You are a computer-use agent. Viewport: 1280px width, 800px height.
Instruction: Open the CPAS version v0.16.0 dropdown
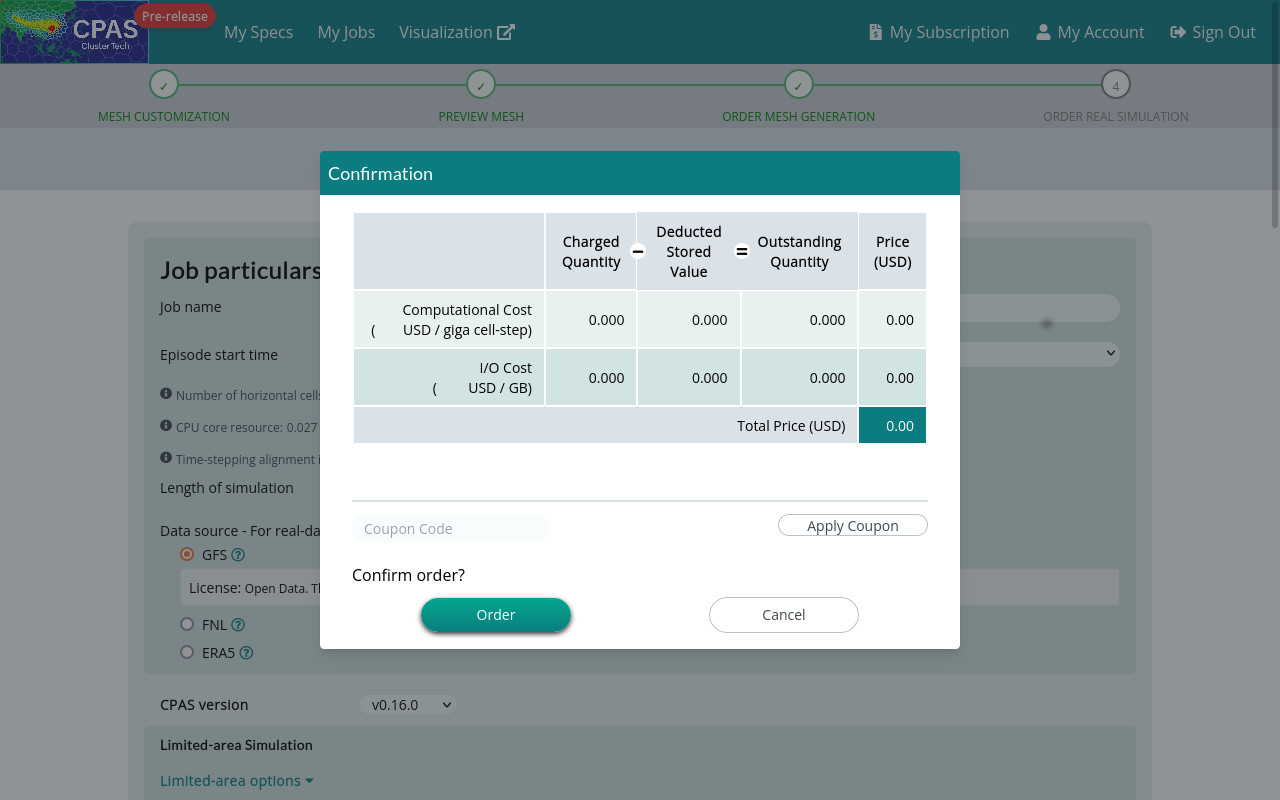pos(408,705)
